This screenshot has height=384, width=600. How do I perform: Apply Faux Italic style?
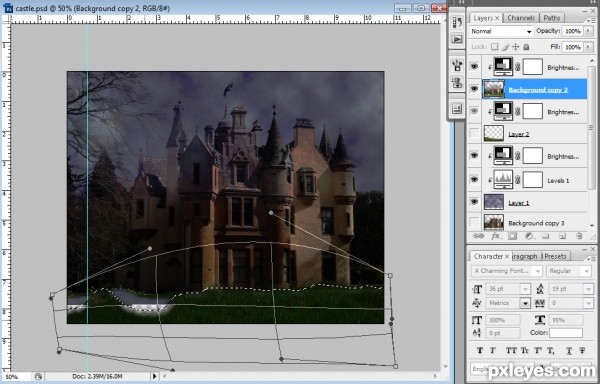pyautogui.click(x=493, y=350)
